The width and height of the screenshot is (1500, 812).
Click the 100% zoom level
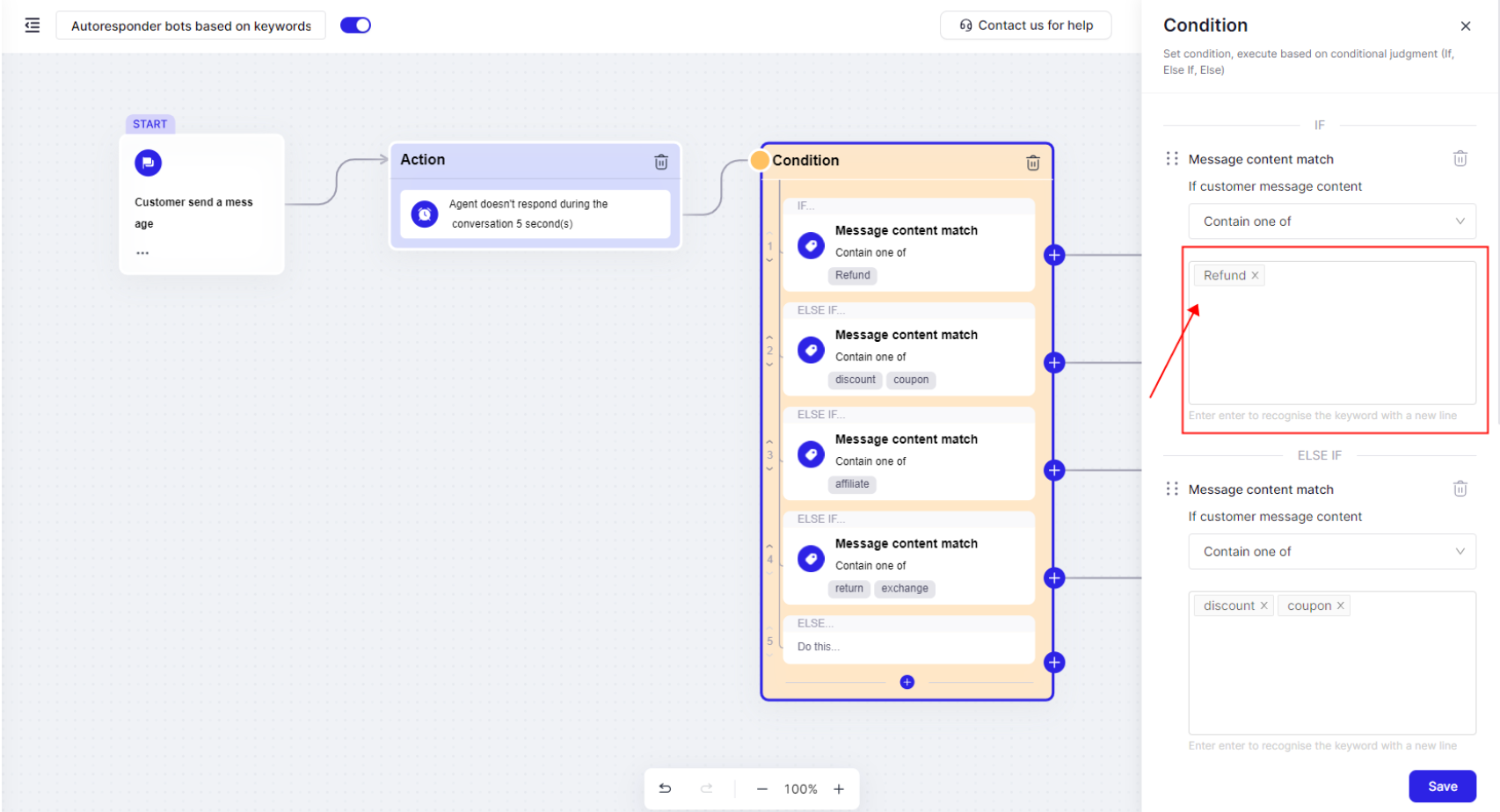(800, 789)
